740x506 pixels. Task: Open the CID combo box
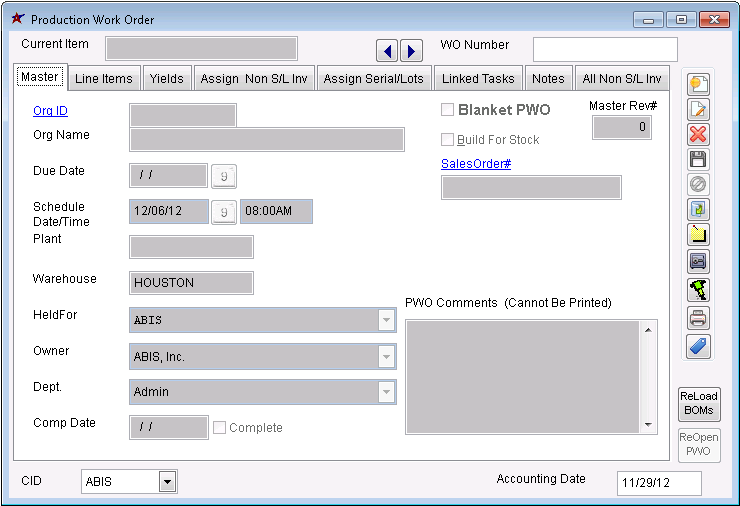pos(168,482)
